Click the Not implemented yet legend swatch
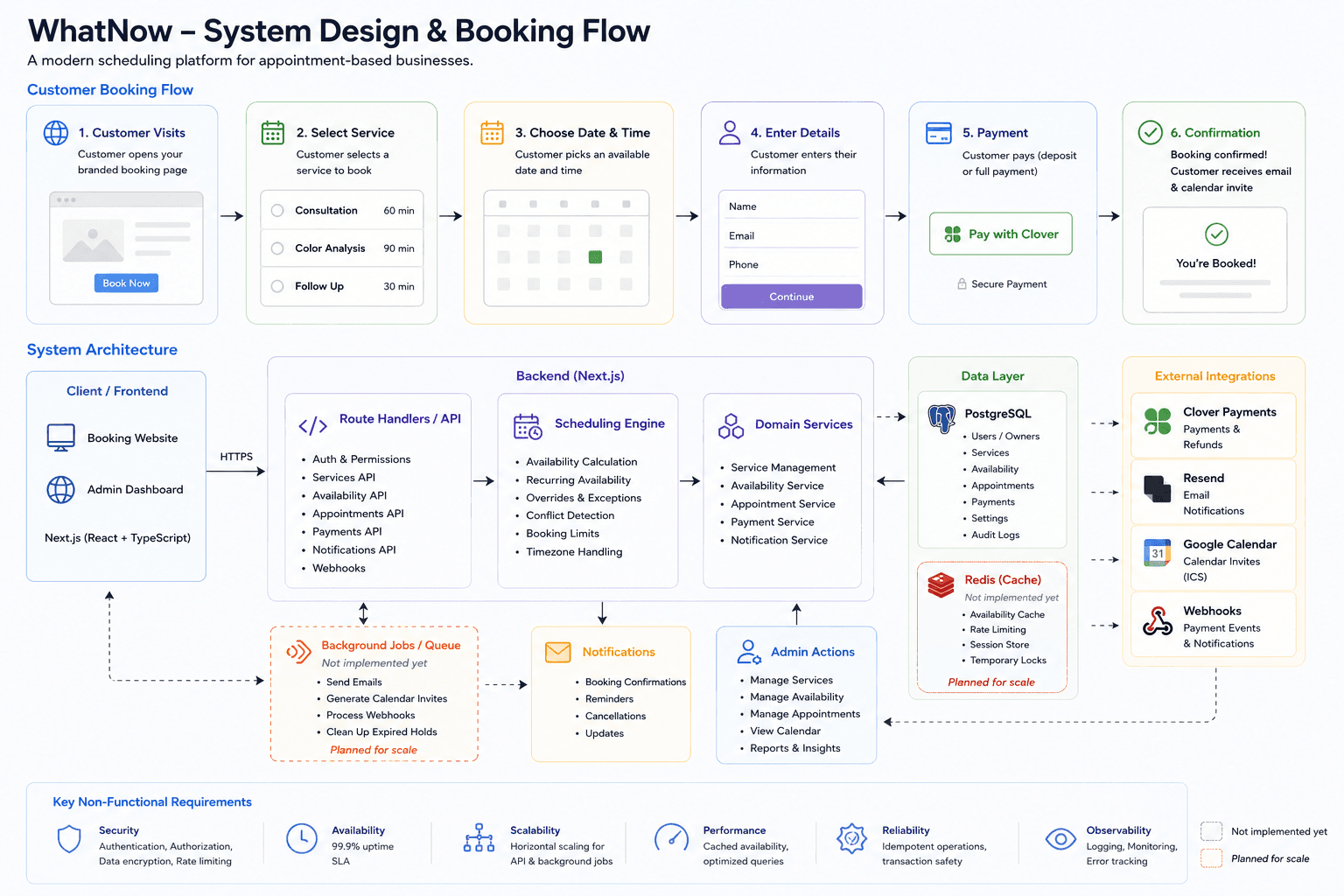The image size is (1344, 896). (x=1212, y=831)
